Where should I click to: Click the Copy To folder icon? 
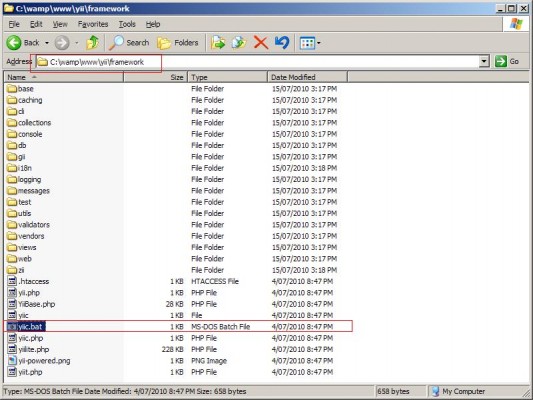coord(239,43)
